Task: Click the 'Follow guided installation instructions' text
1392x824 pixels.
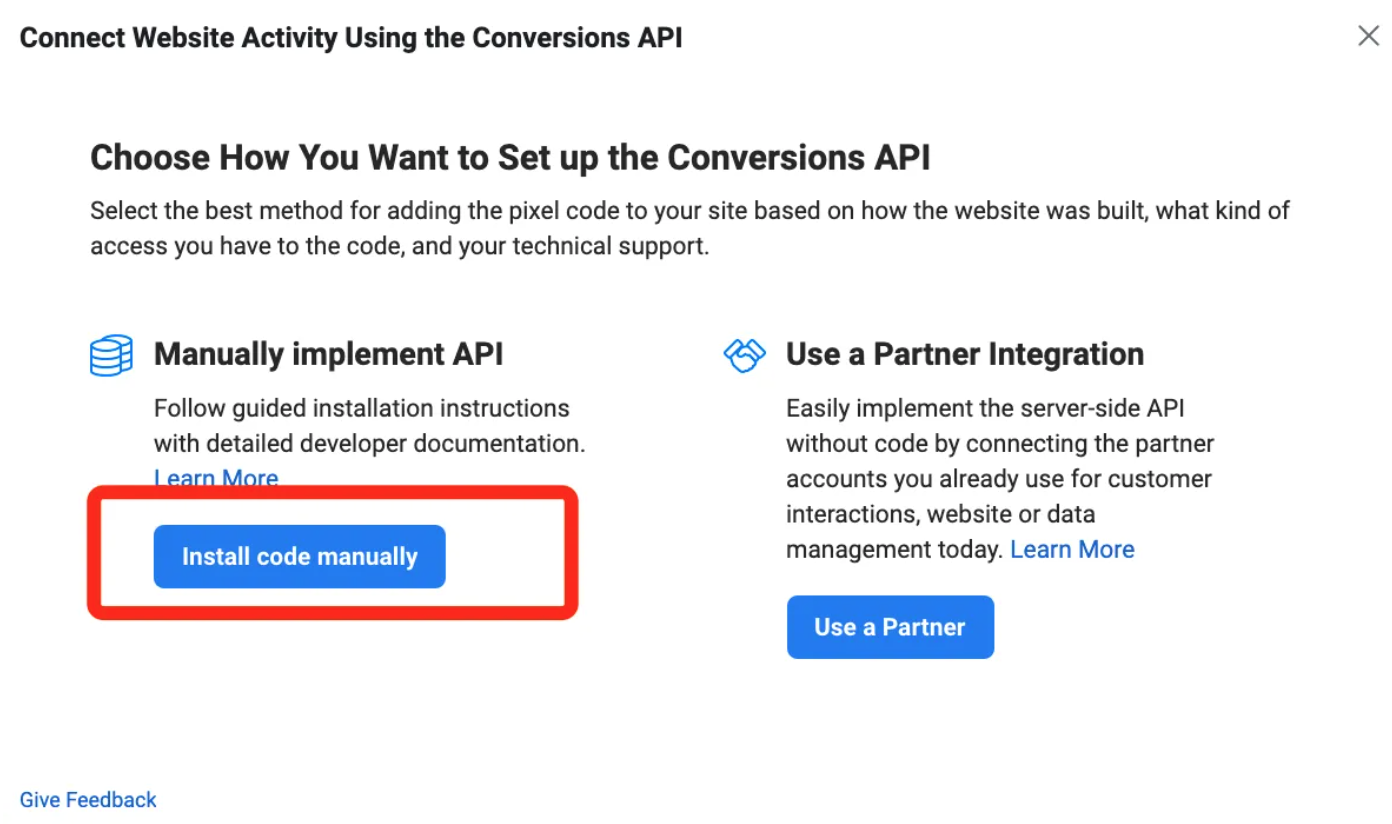Action: pyautogui.click(x=361, y=408)
